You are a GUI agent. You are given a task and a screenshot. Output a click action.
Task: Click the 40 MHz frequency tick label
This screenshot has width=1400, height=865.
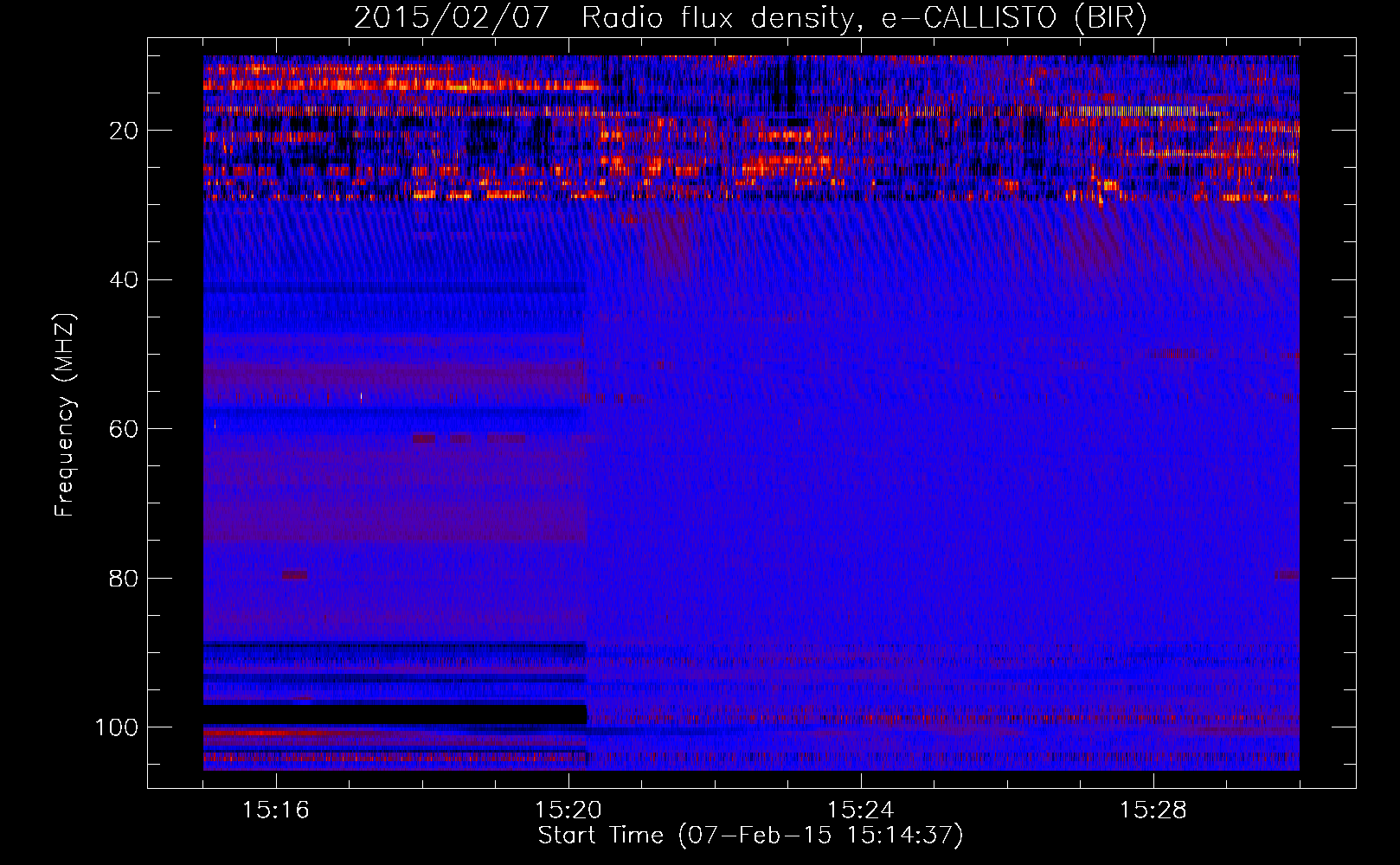(x=124, y=280)
